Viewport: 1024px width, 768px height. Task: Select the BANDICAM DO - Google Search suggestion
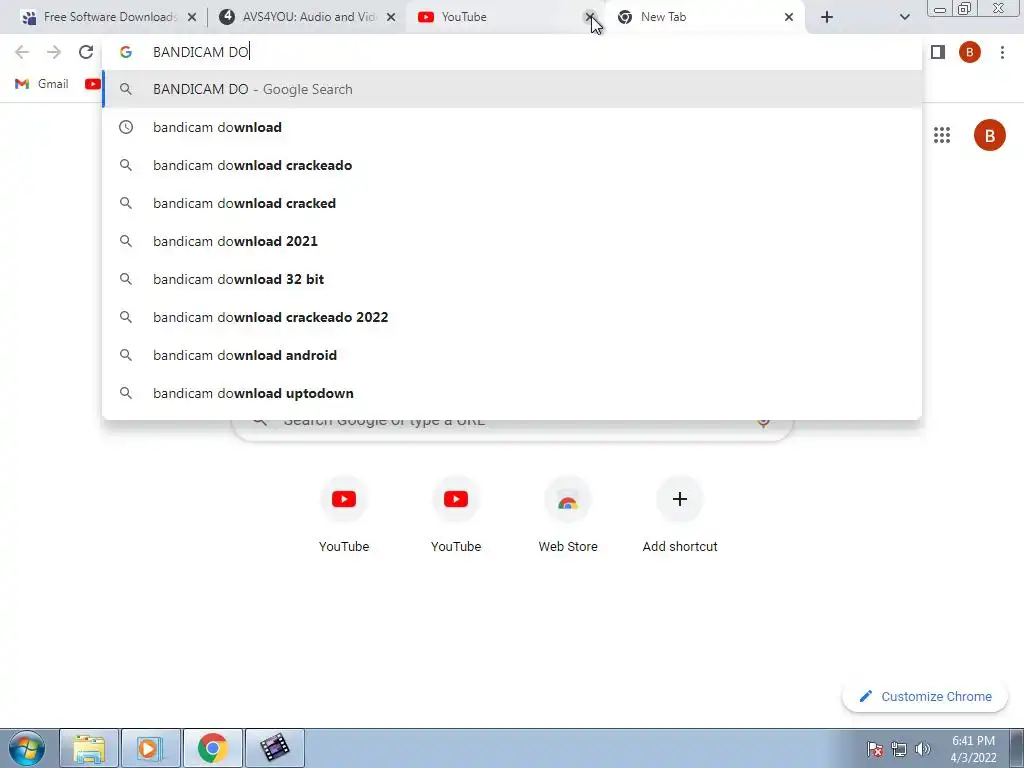coord(512,89)
